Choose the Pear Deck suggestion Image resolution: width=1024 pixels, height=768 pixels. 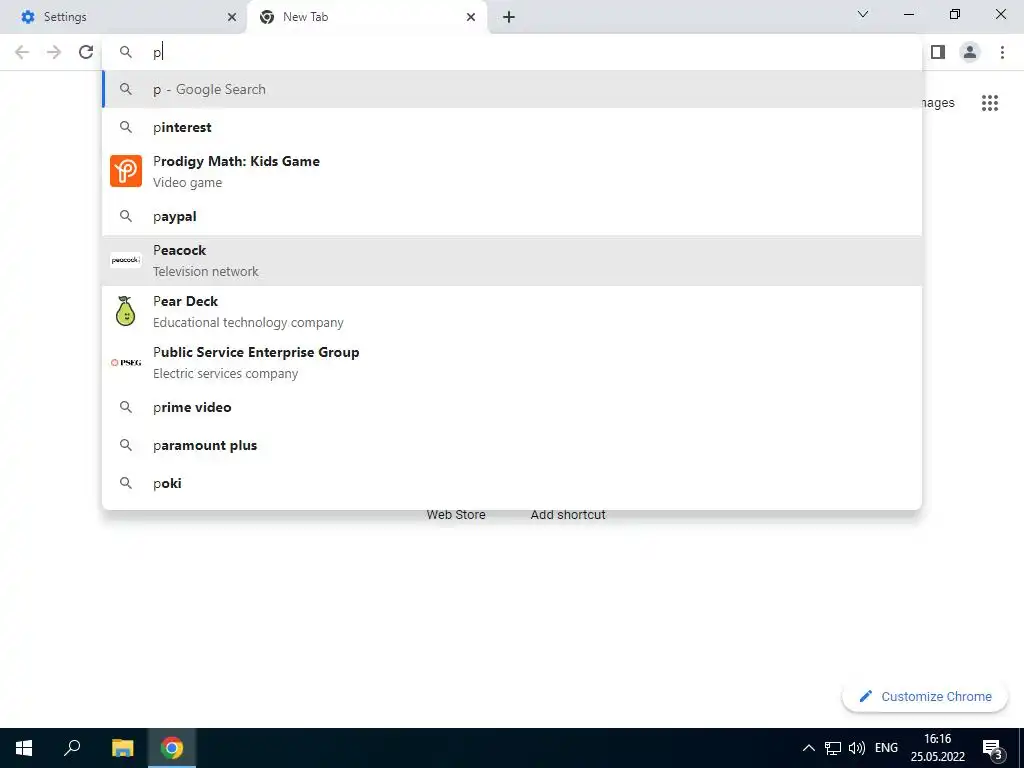point(512,312)
